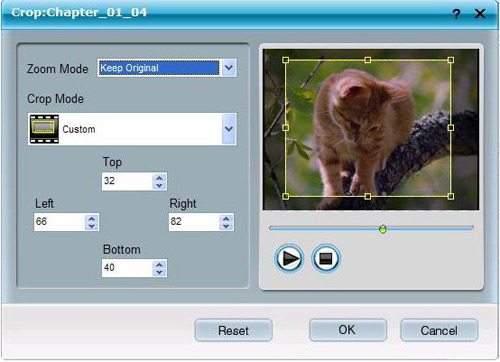The width and height of the screenshot is (500, 362).
Task: Increase the Left crop value with the up arrow
Action: [x=92, y=219]
